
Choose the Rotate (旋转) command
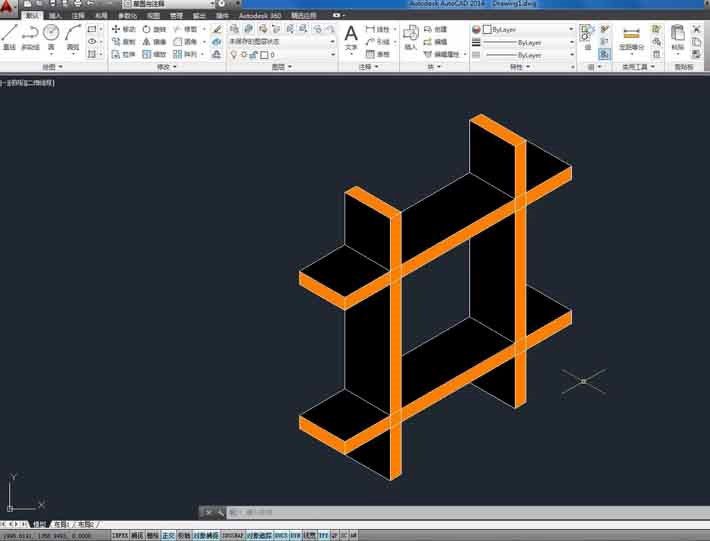[x=154, y=29]
